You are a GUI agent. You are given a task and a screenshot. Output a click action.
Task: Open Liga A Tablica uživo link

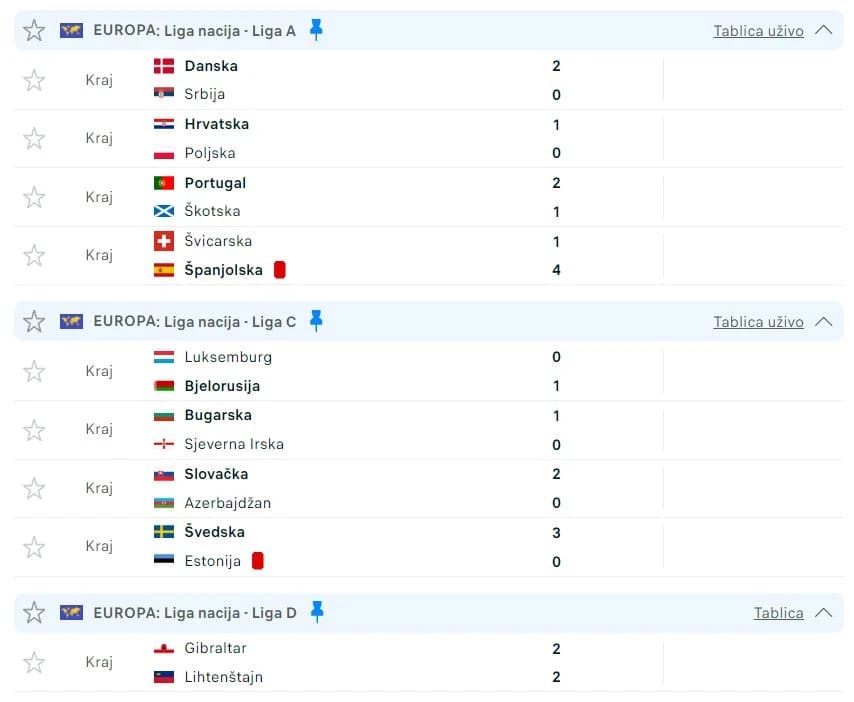(x=758, y=31)
